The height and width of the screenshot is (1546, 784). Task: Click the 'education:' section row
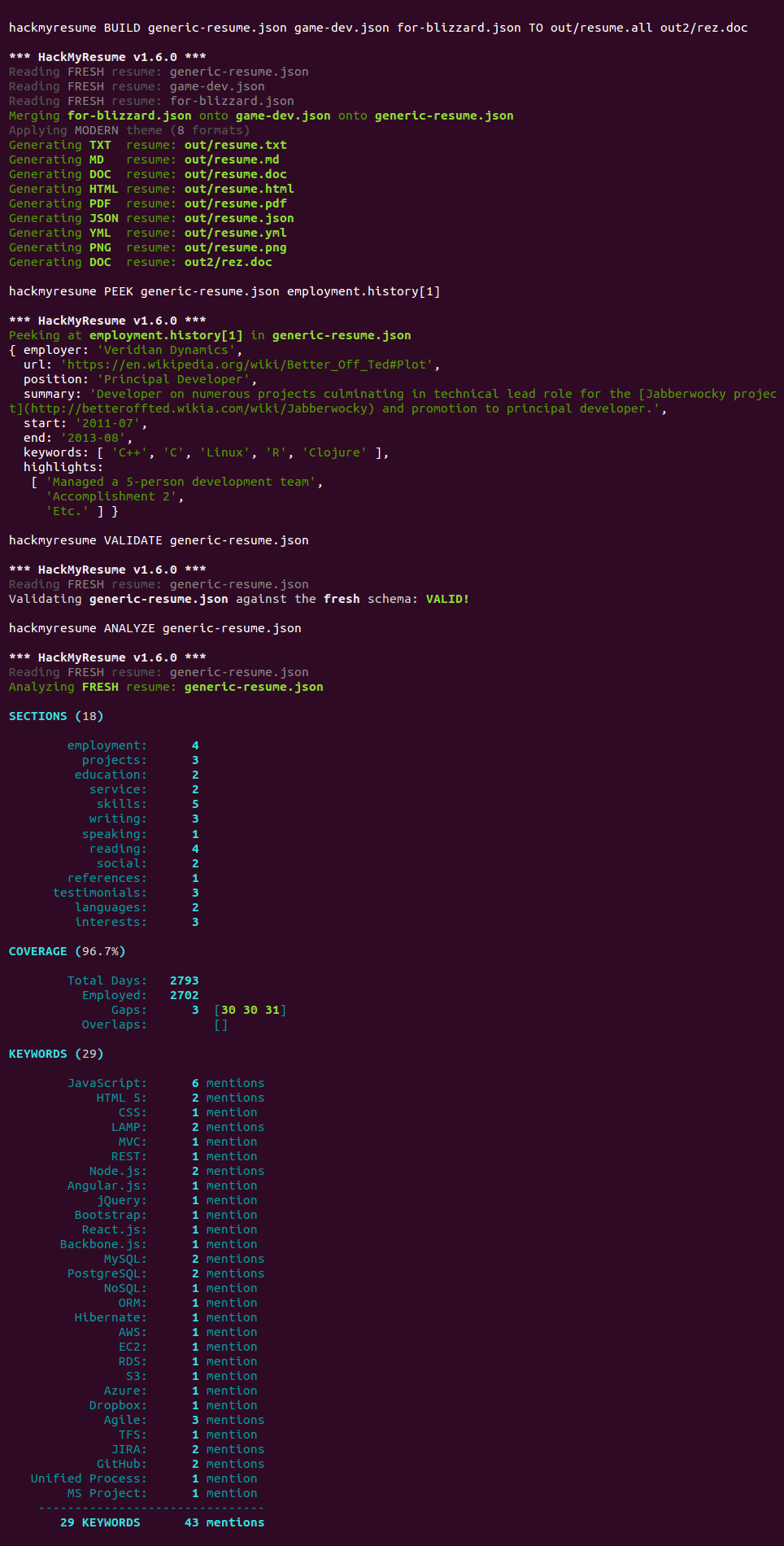(137, 775)
